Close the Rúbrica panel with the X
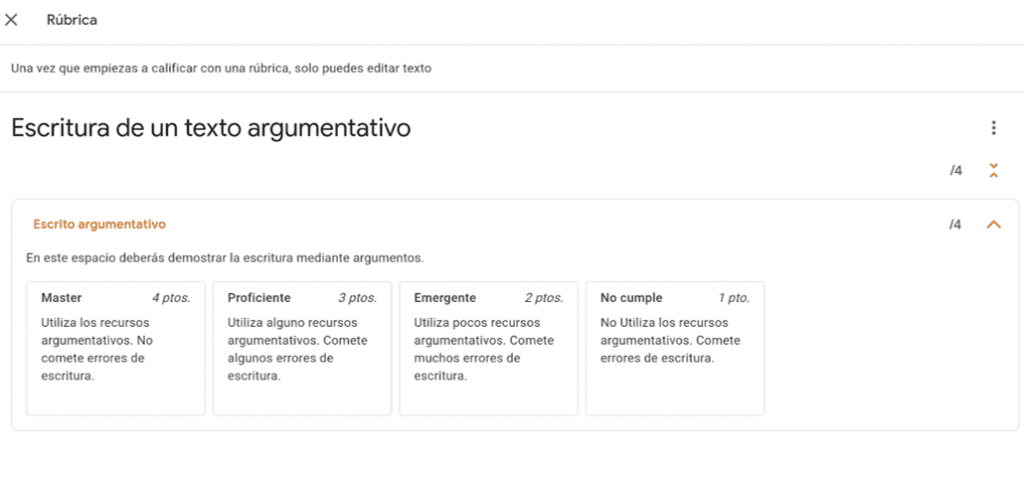 click(x=12, y=20)
